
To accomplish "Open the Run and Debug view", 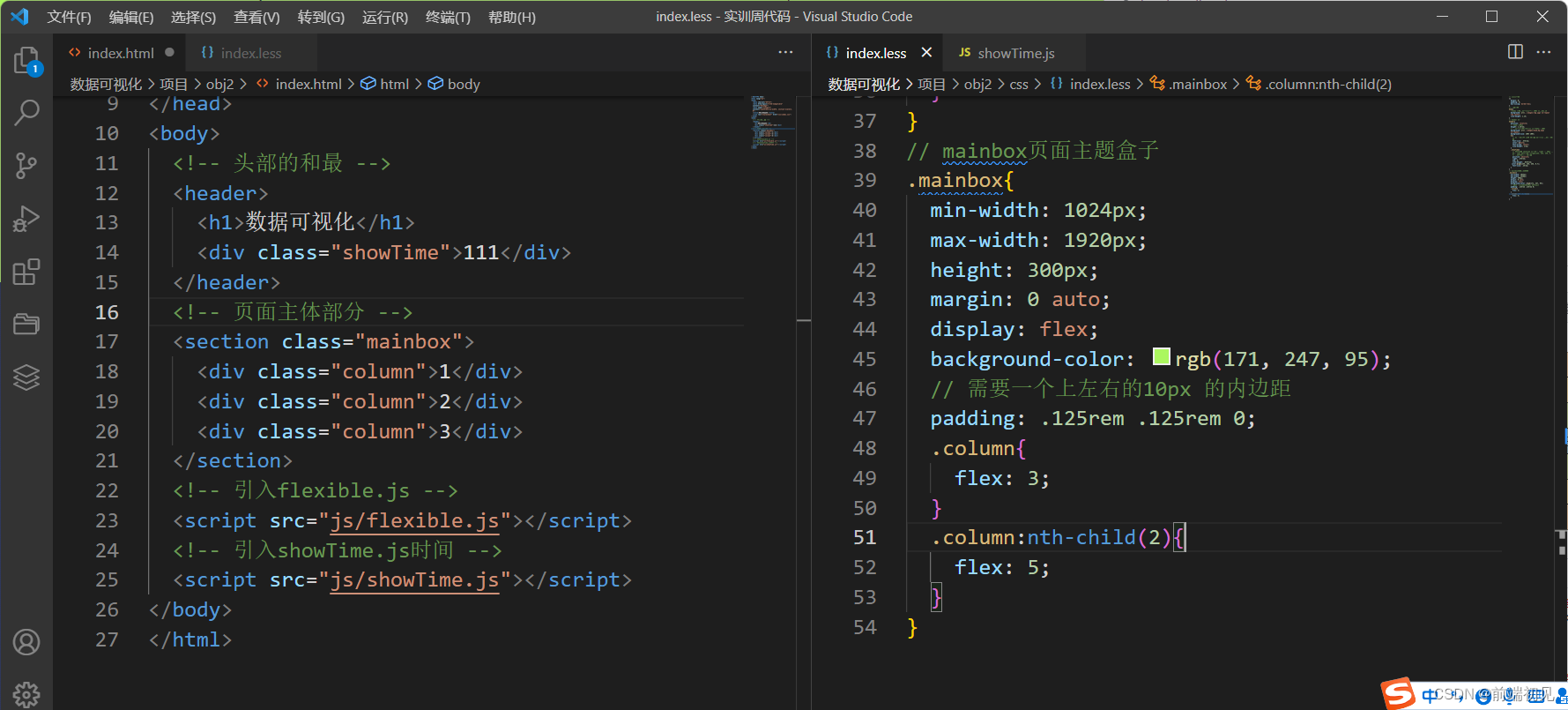I will coord(26,219).
